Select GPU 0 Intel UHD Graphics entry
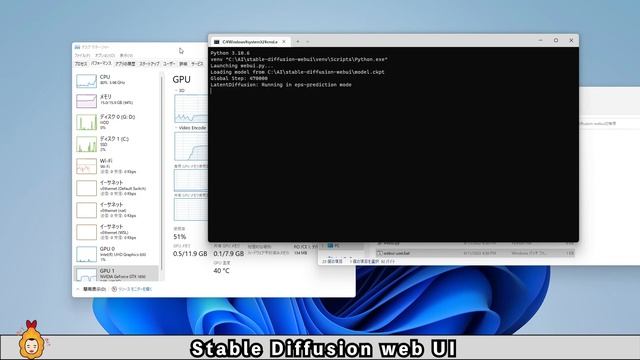 (116, 254)
